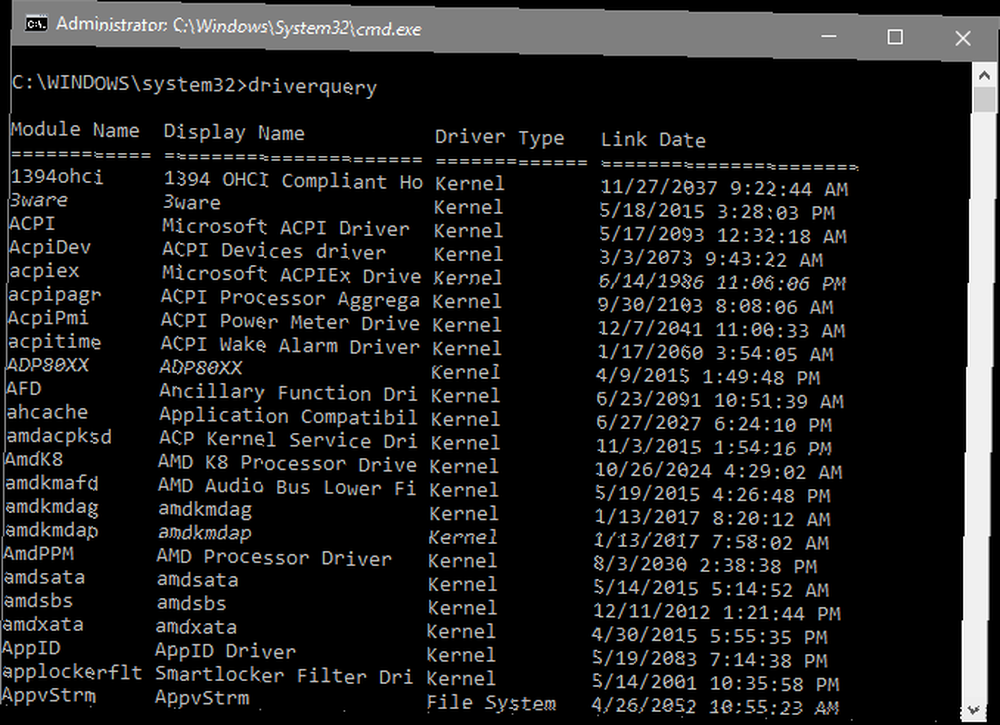Click 'ACPI Power Meter Drive' display name

click(290, 322)
